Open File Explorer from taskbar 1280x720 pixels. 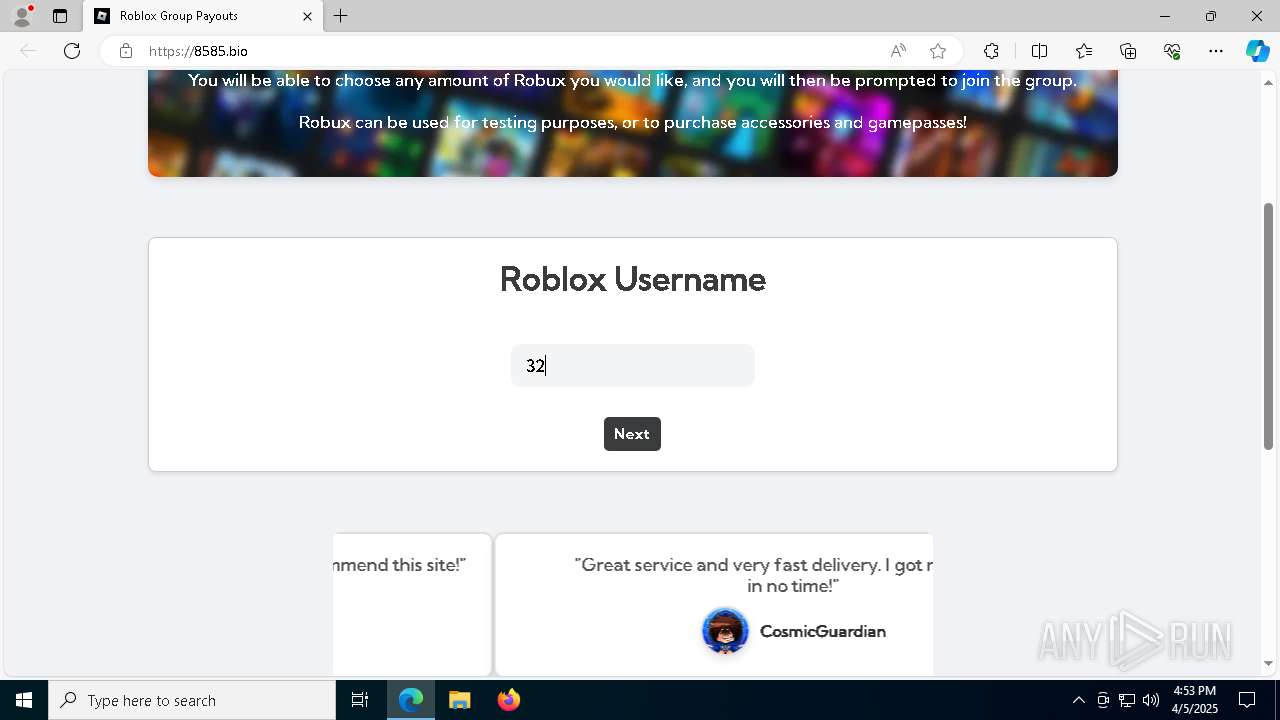click(460, 700)
